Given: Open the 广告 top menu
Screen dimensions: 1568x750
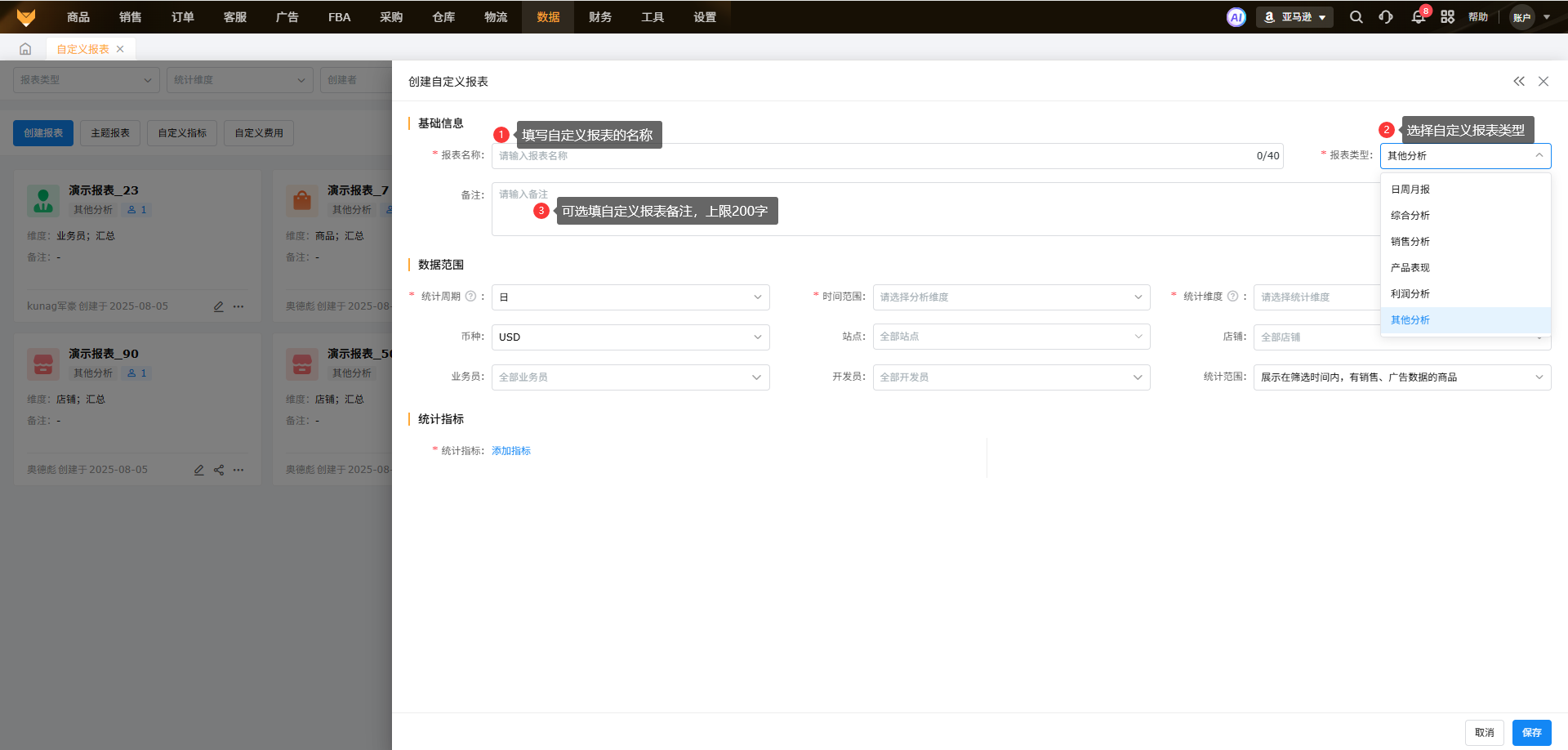Looking at the screenshot, I should tap(287, 17).
